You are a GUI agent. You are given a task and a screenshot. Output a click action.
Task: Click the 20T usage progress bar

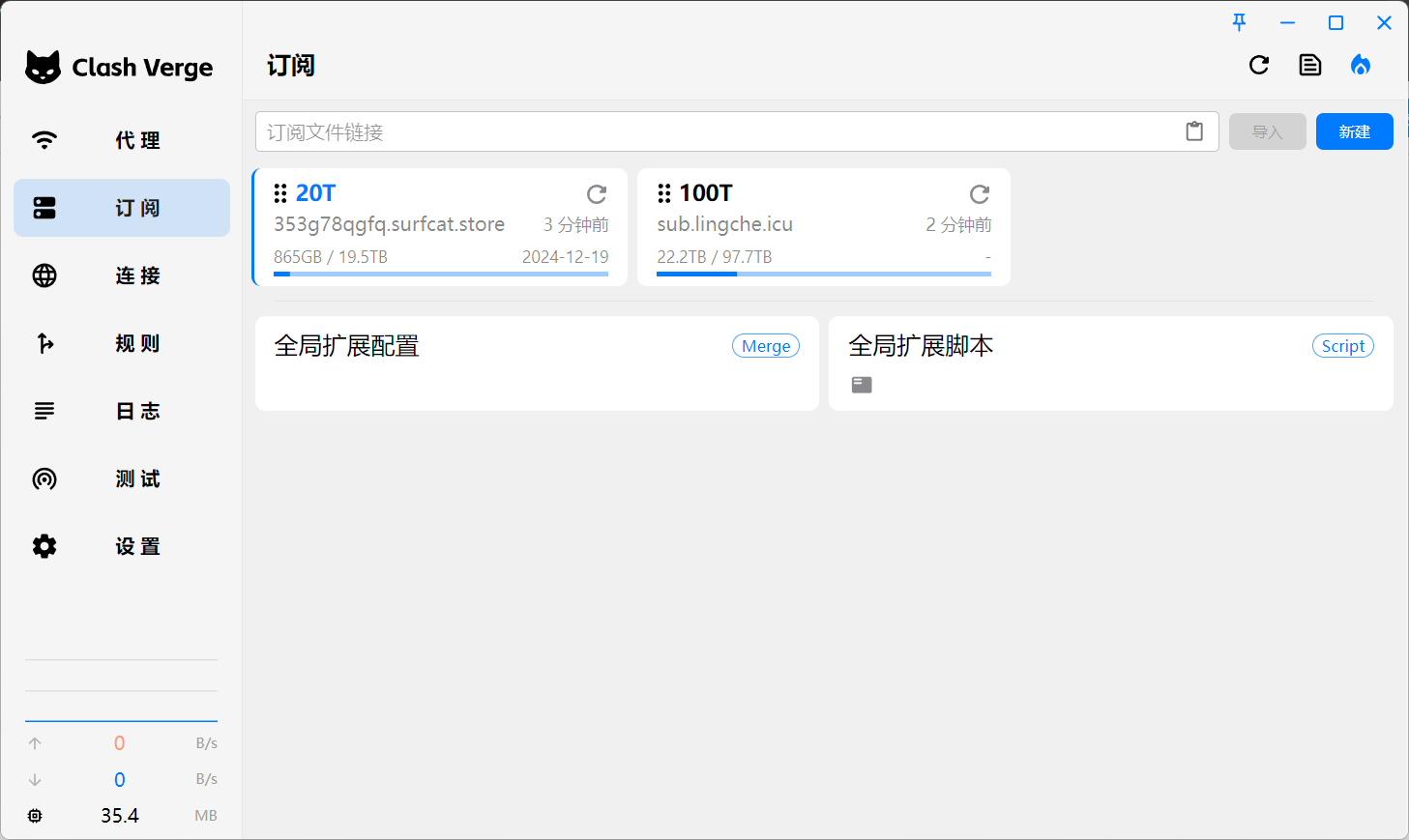(441, 275)
